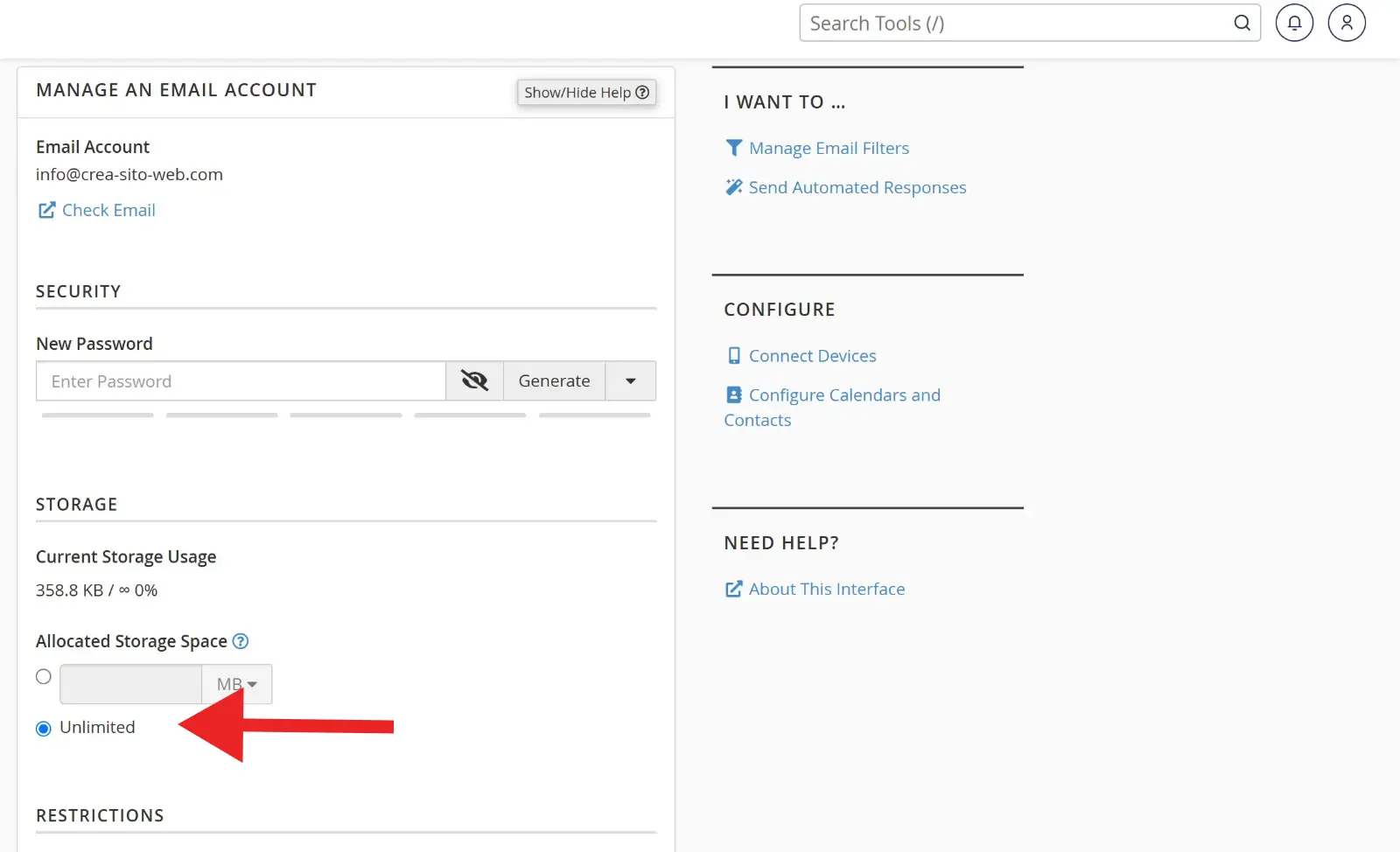The image size is (1400, 852).
Task: Click the notifications bell icon
Action: 1294,24
